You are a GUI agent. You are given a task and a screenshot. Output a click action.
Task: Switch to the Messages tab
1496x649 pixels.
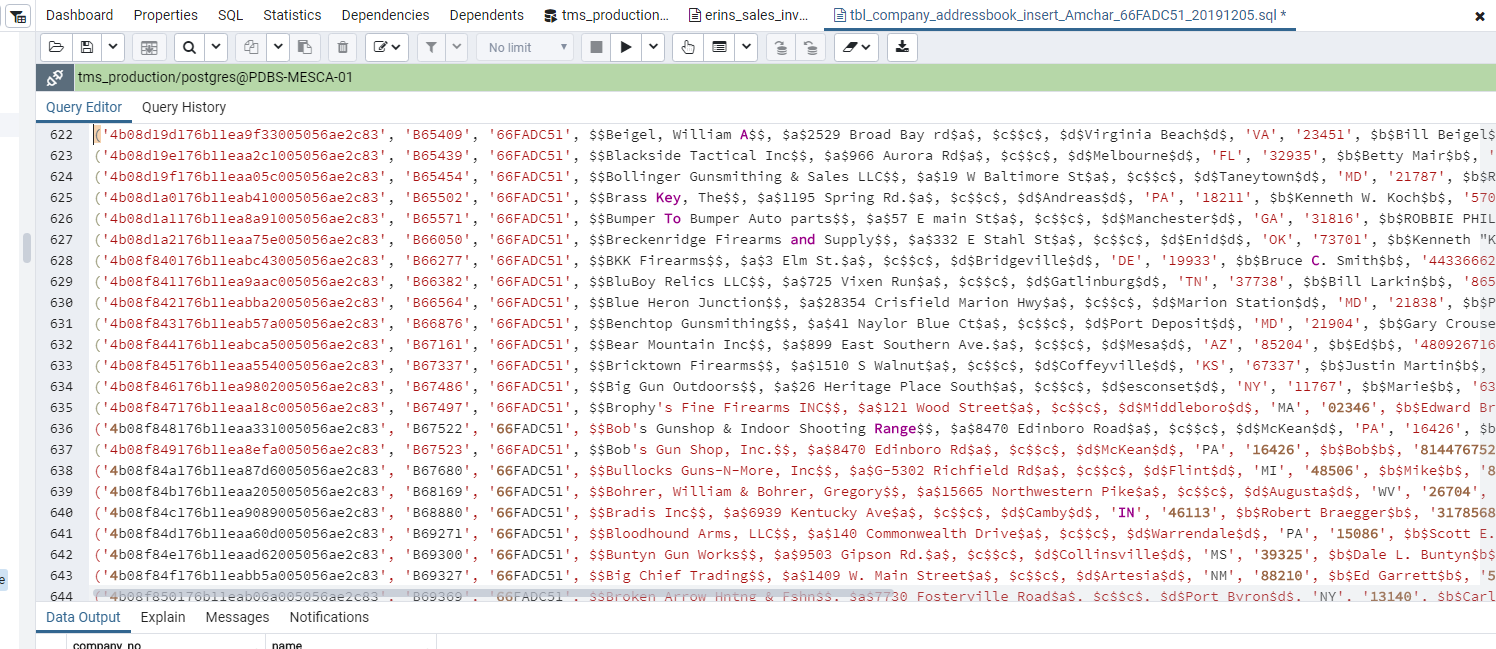(237, 617)
